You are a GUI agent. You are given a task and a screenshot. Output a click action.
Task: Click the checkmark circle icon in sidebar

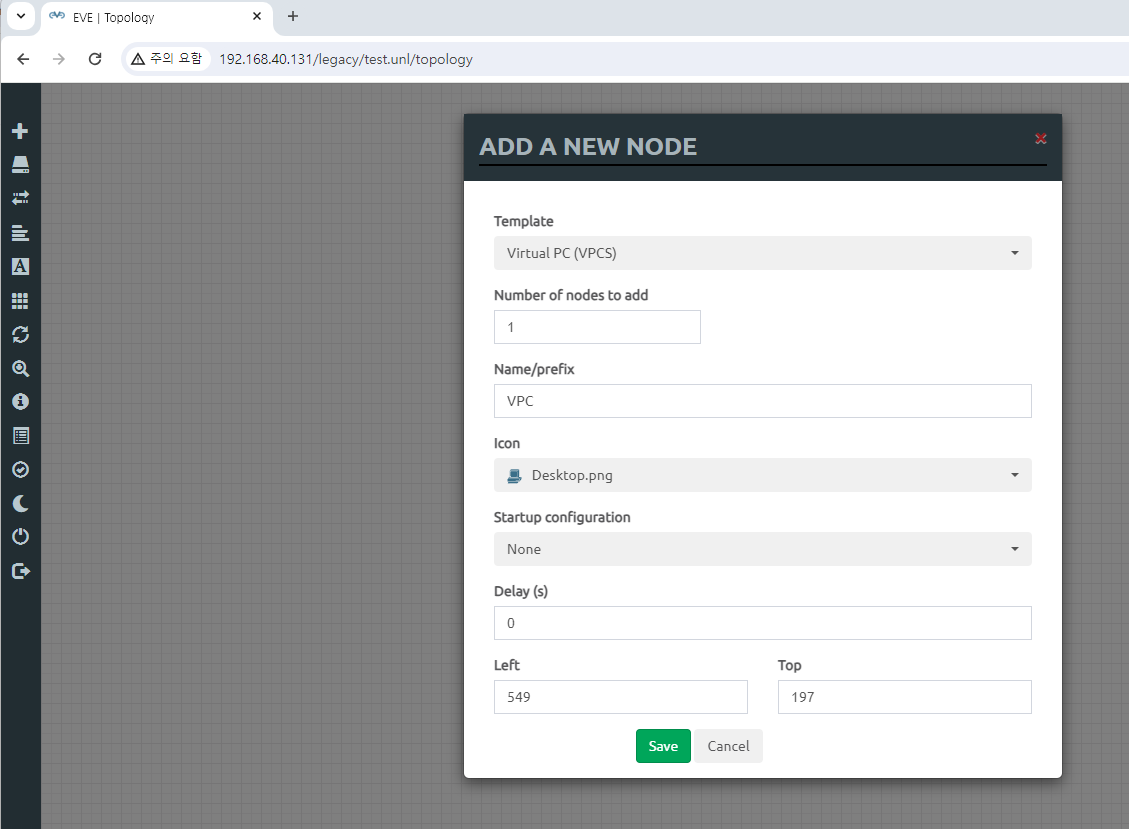click(20, 470)
